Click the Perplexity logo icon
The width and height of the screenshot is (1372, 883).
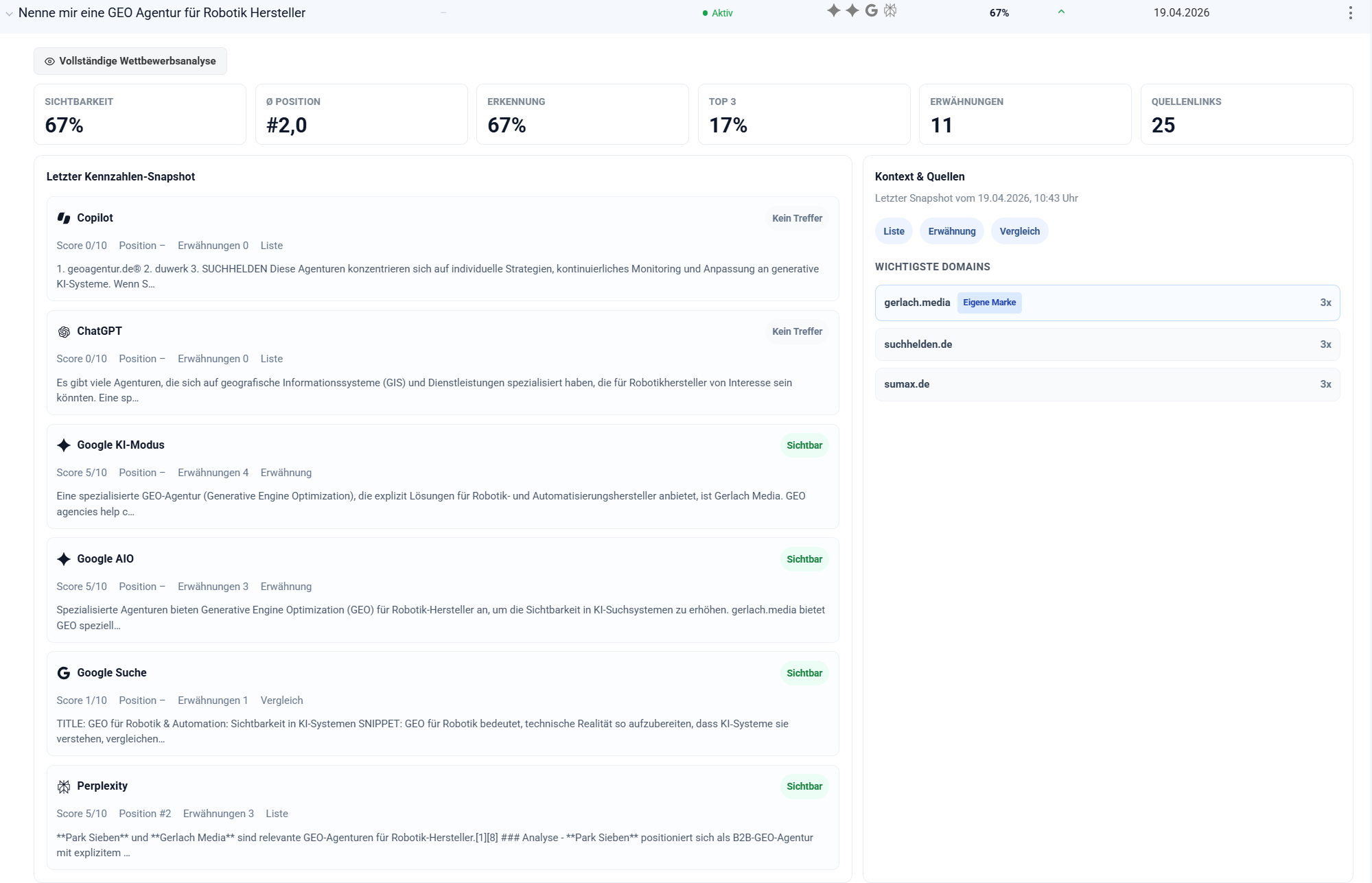(64, 786)
